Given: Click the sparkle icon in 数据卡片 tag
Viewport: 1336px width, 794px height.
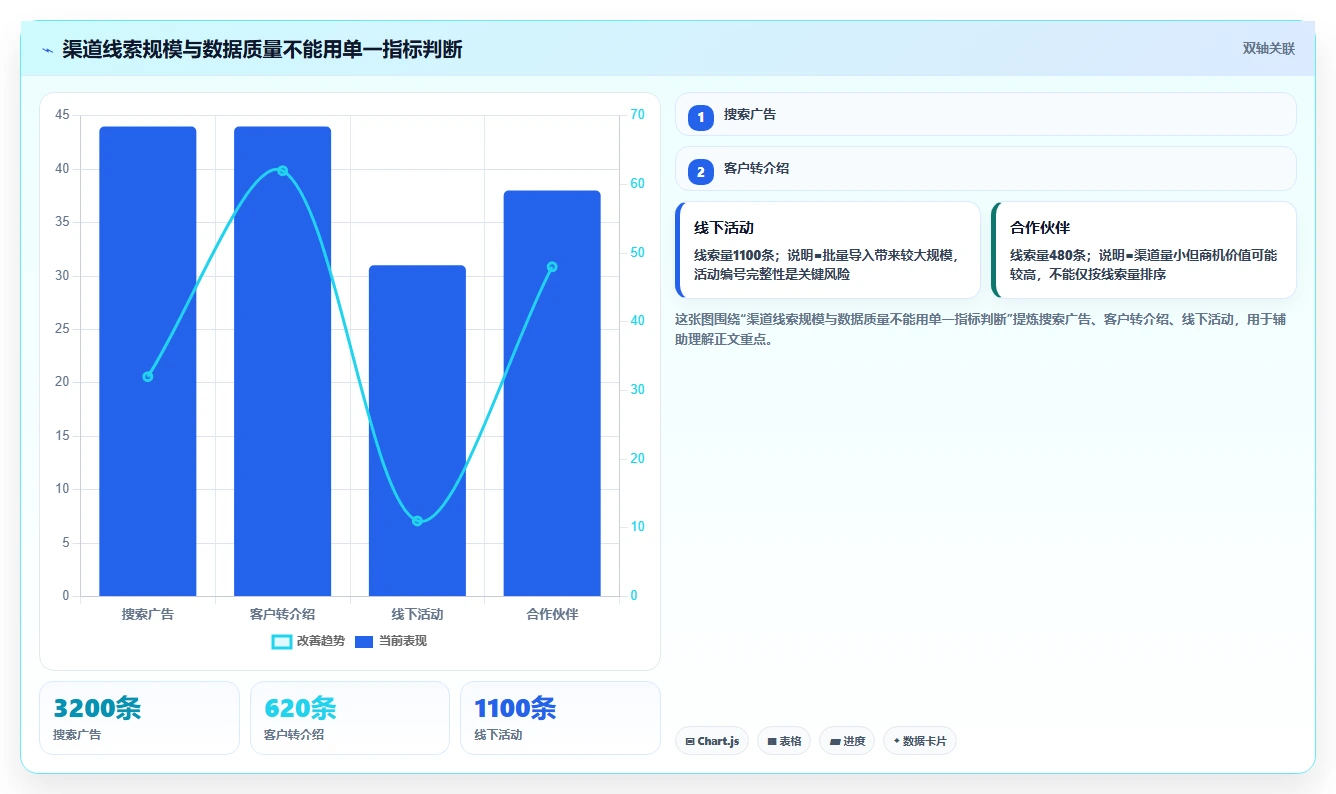Looking at the screenshot, I should coord(896,741).
